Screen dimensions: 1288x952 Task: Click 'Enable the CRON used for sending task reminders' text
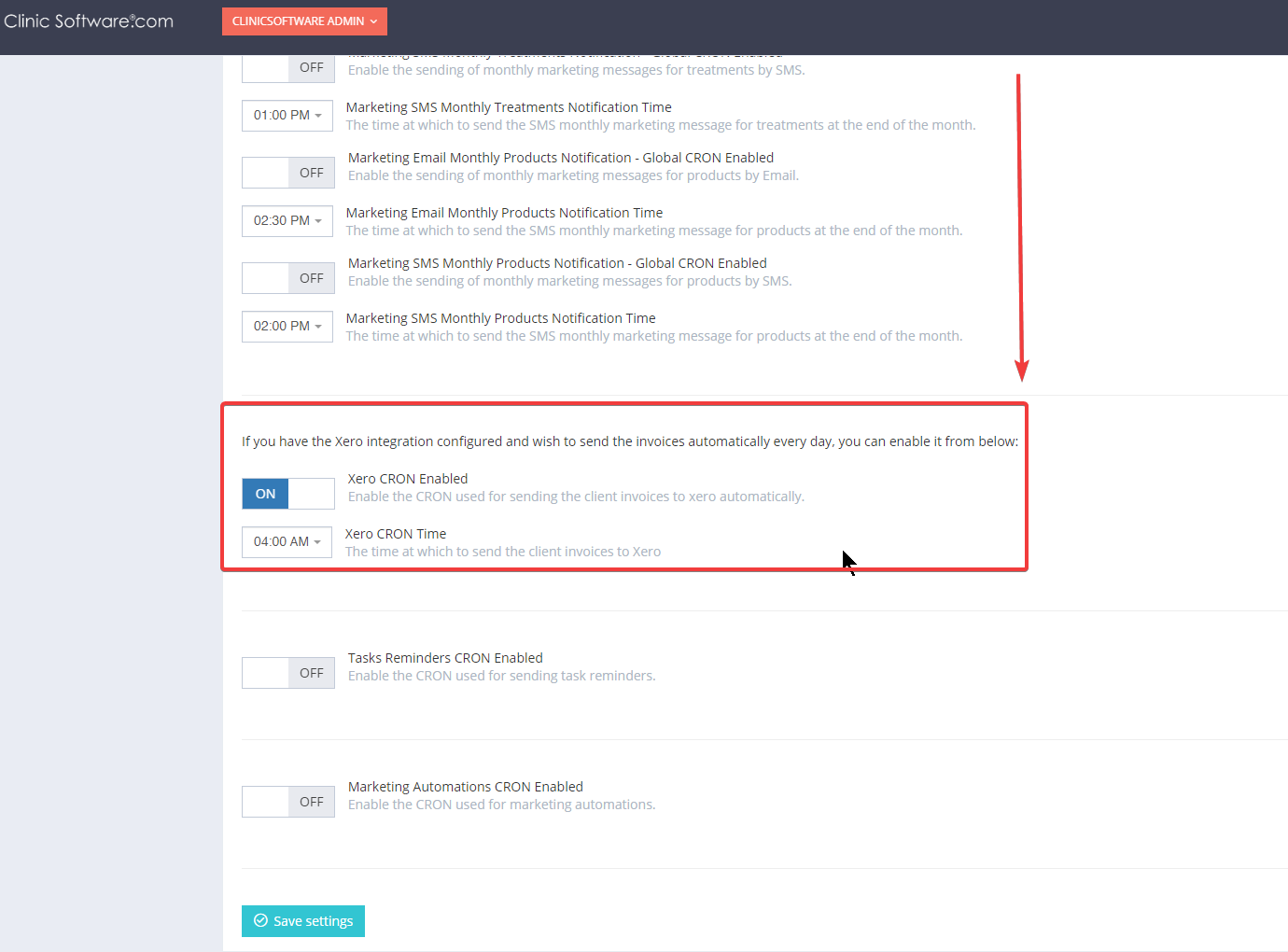tap(502, 676)
